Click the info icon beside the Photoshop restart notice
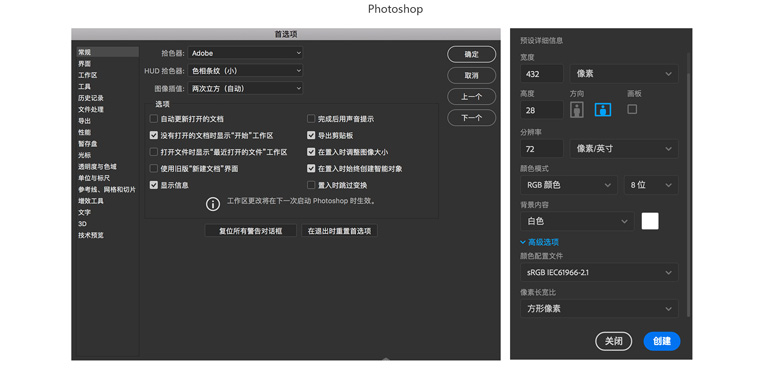780x368 pixels. [213, 203]
